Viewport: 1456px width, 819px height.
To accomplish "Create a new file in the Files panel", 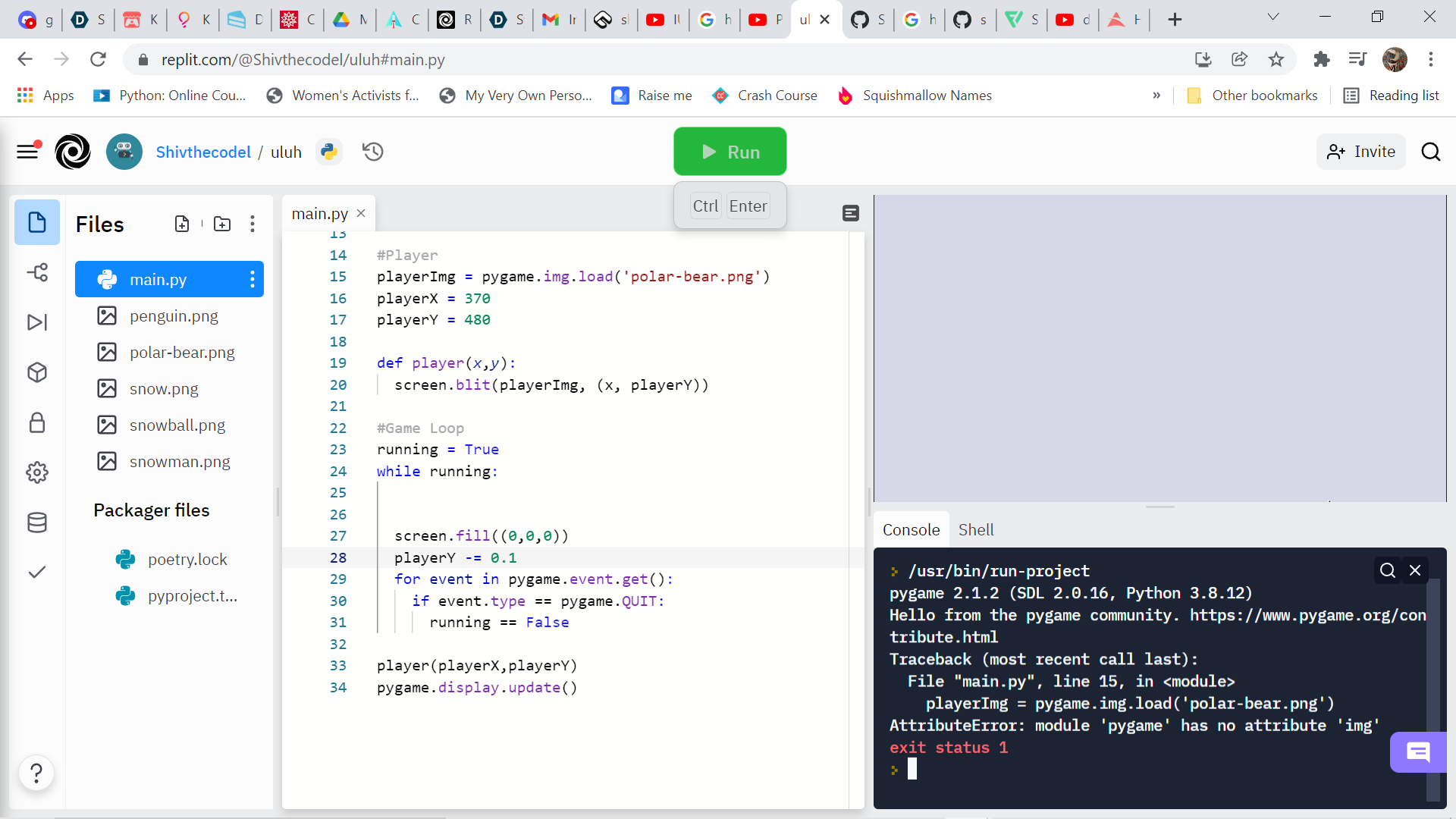I will click(183, 224).
